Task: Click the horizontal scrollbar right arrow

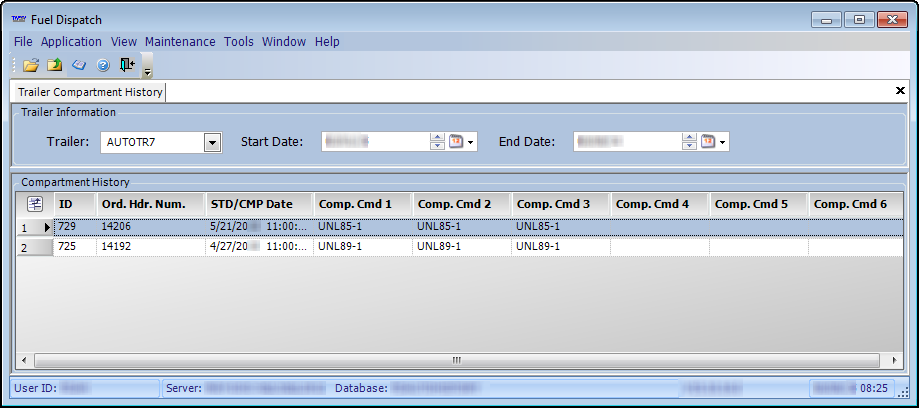Action: 894,360
